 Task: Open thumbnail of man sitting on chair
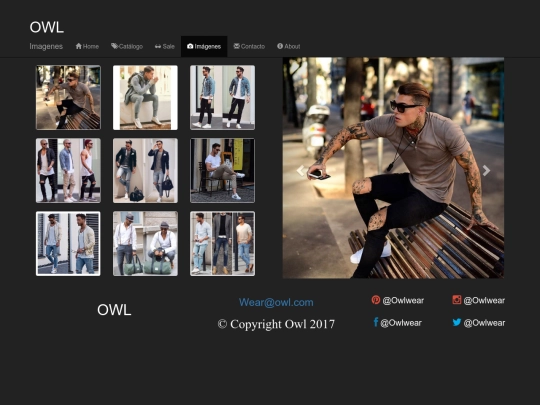222,170
